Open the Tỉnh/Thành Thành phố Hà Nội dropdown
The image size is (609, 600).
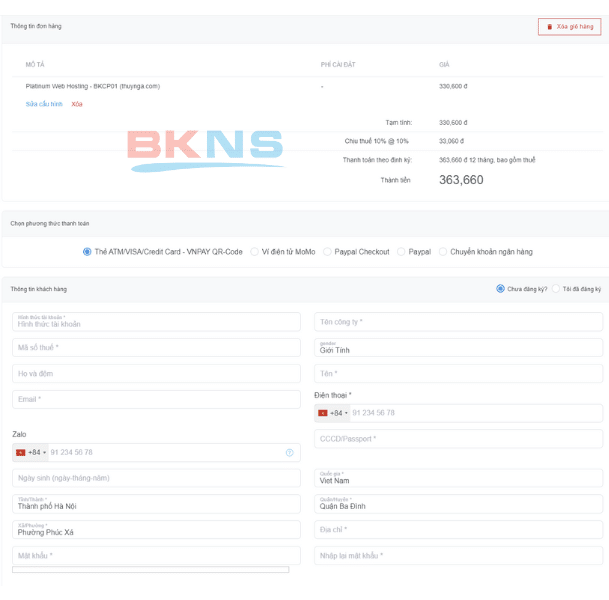pos(156,504)
